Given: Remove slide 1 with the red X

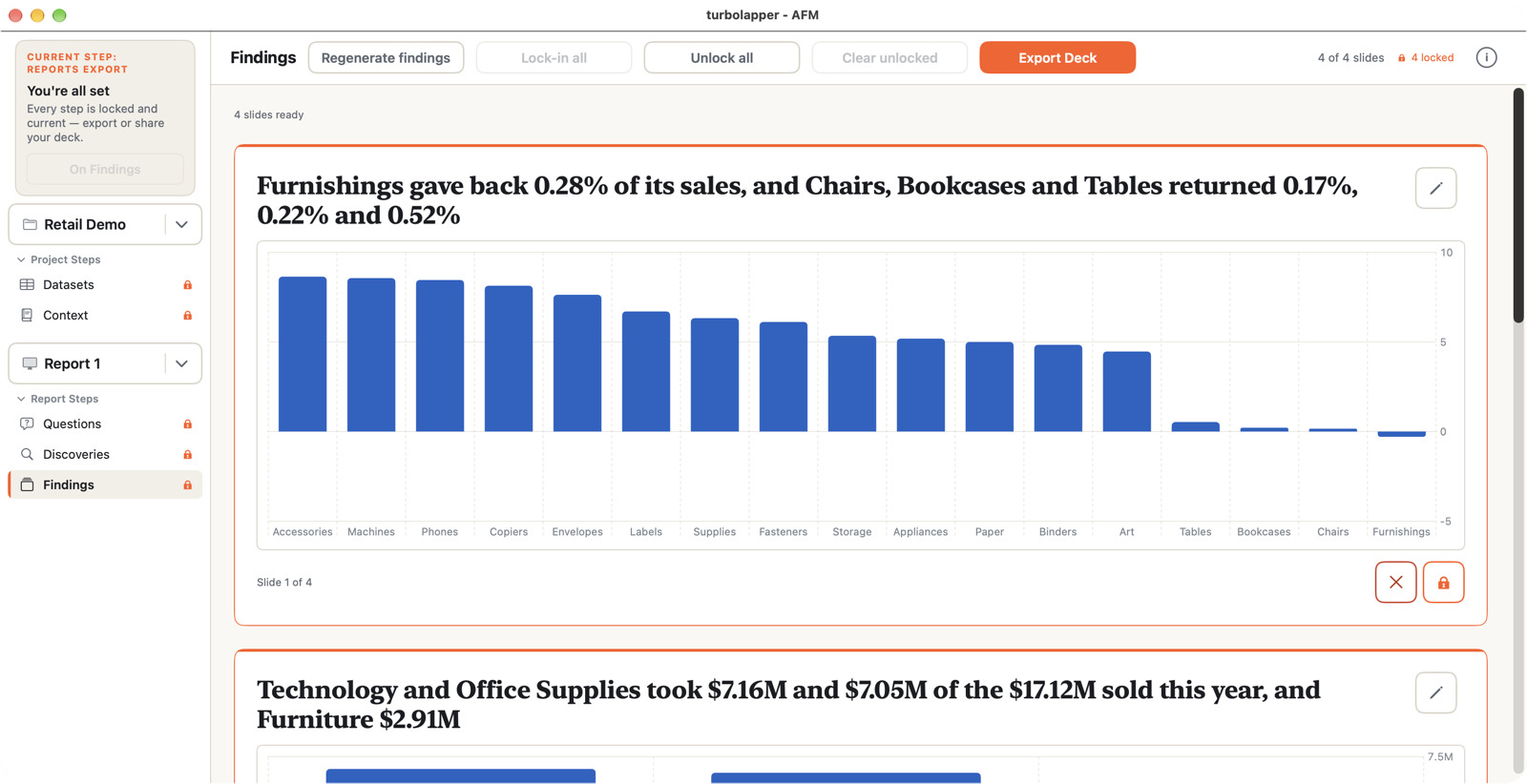Looking at the screenshot, I should click(x=1395, y=582).
